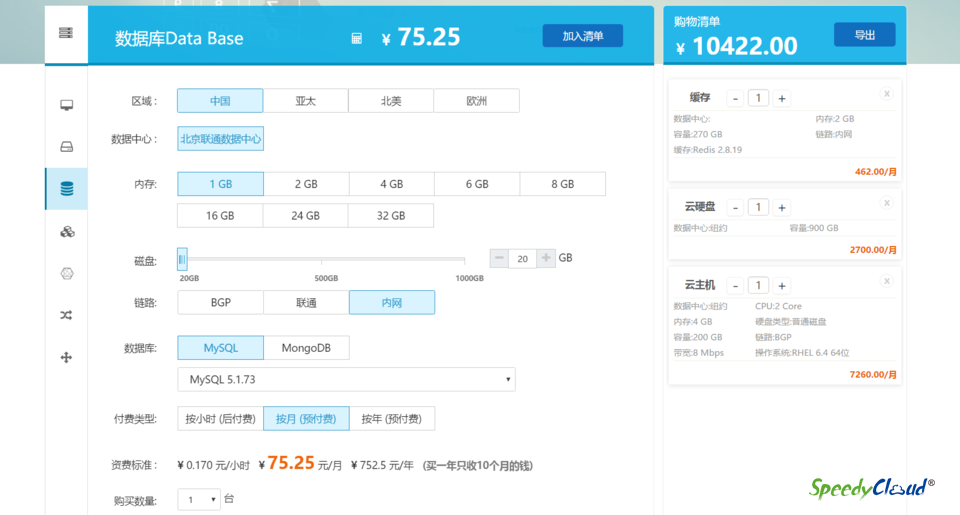Open the cache cubes icon in sidebar

click(67, 231)
